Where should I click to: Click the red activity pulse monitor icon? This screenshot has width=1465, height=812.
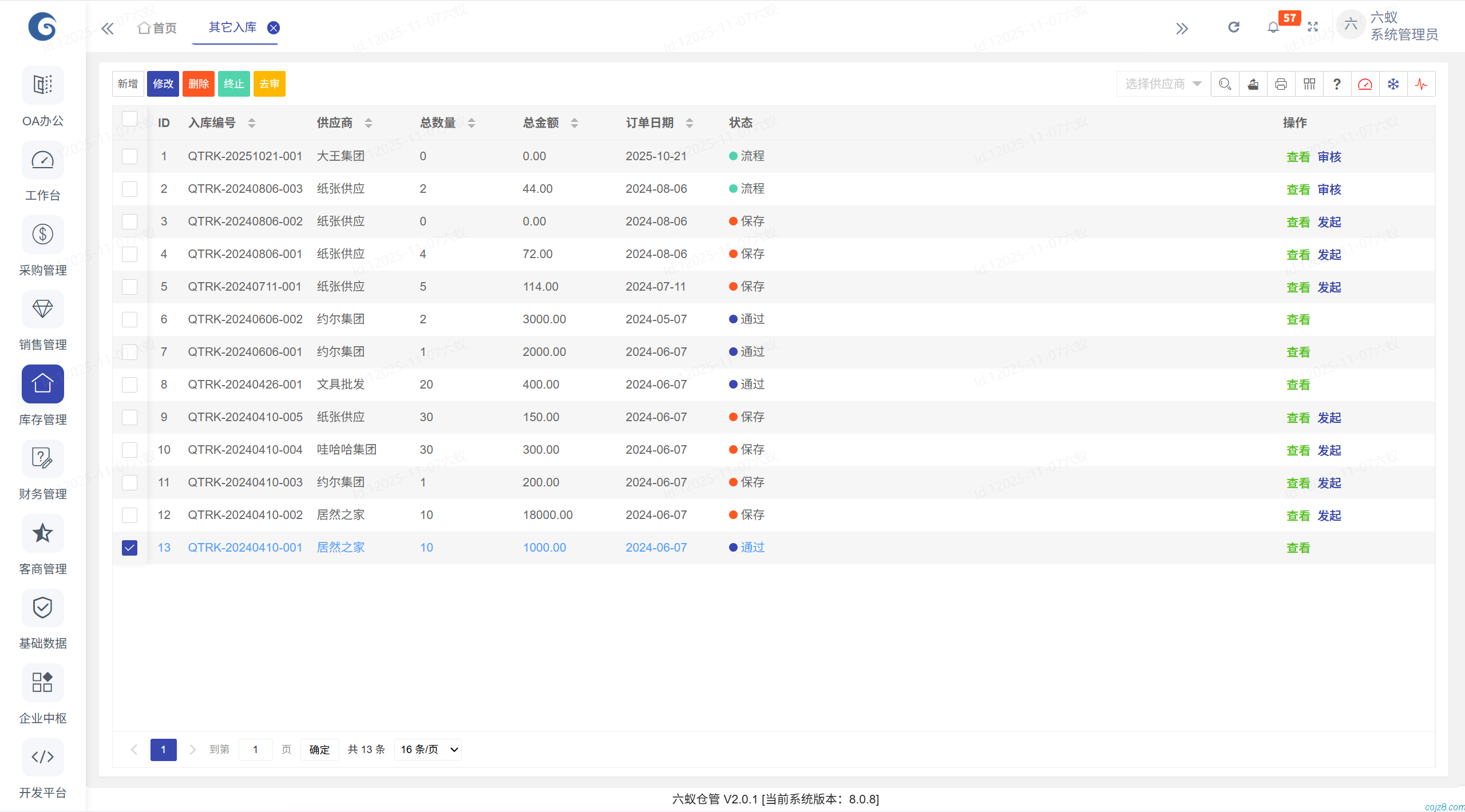[x=1422, y=84]
